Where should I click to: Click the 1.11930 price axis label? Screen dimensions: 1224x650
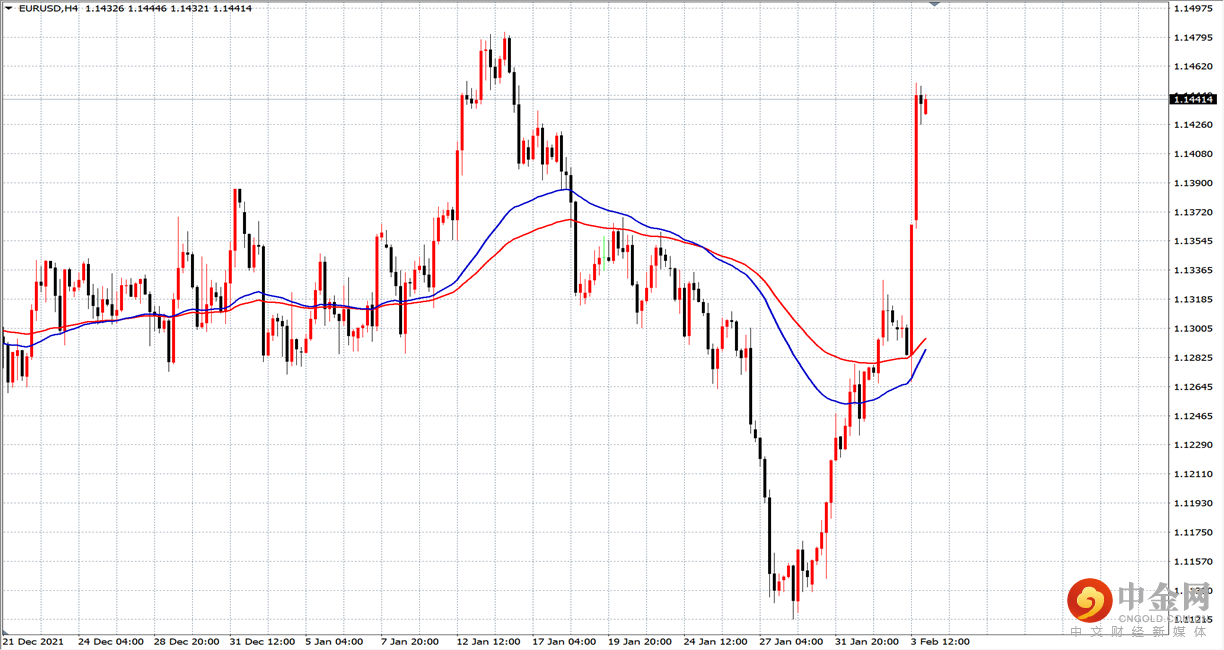[x=1194, y=503]
